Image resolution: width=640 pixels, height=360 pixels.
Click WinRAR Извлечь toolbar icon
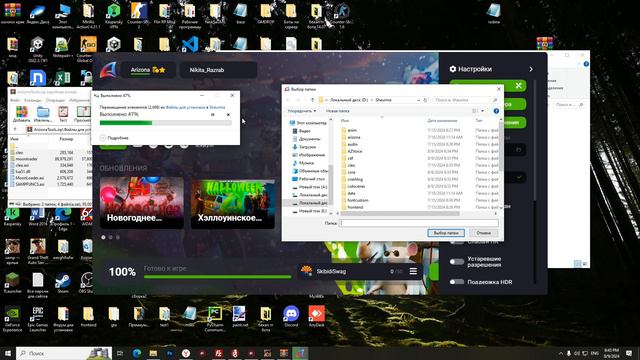tap(43, 114)
